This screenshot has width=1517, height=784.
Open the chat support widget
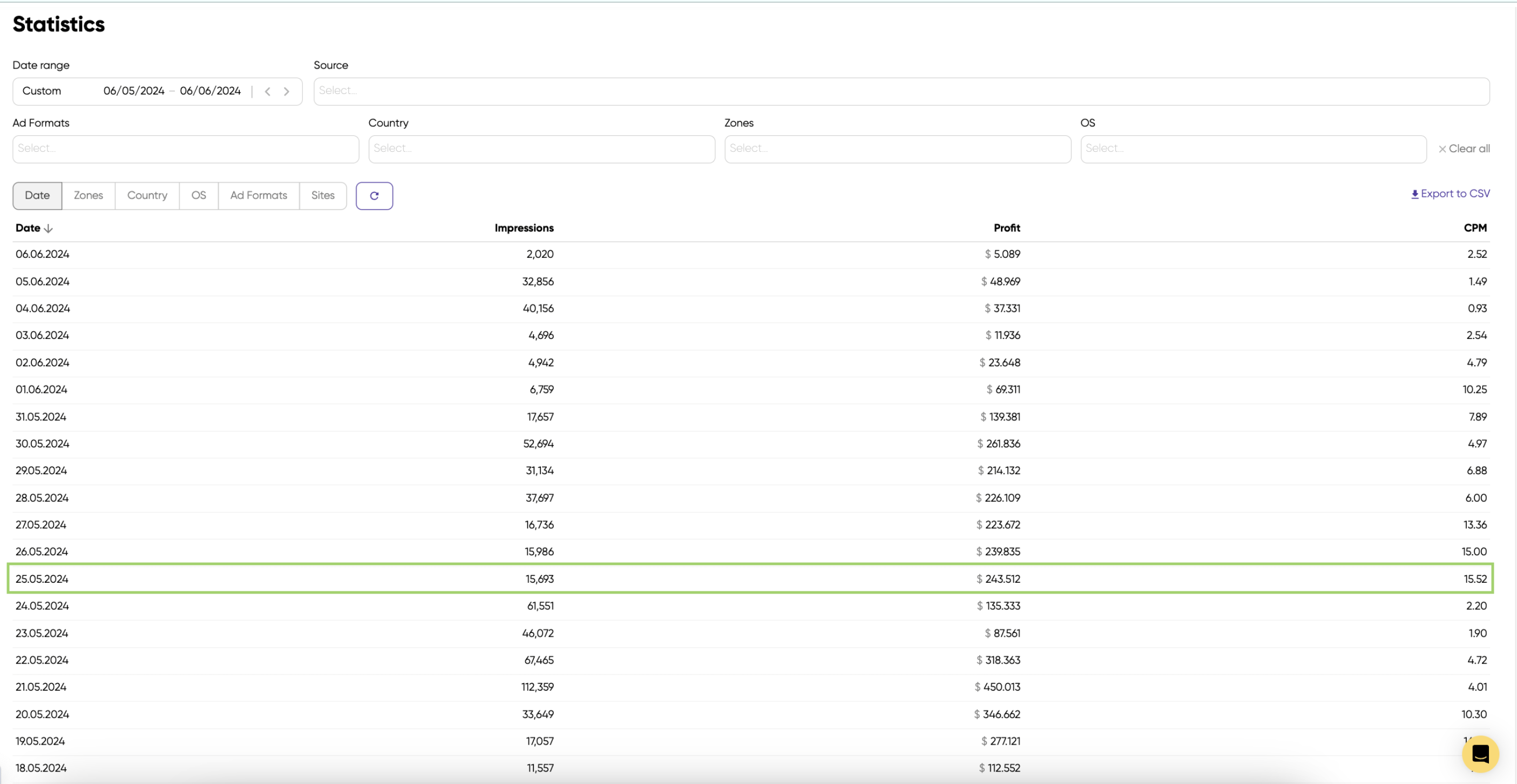pyautogui.click(x=1479, y=754)
